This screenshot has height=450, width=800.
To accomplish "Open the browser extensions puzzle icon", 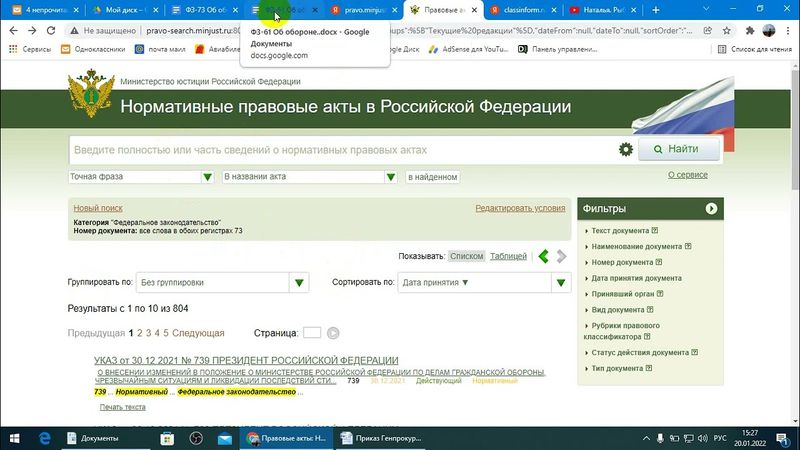I will (749, 31).
